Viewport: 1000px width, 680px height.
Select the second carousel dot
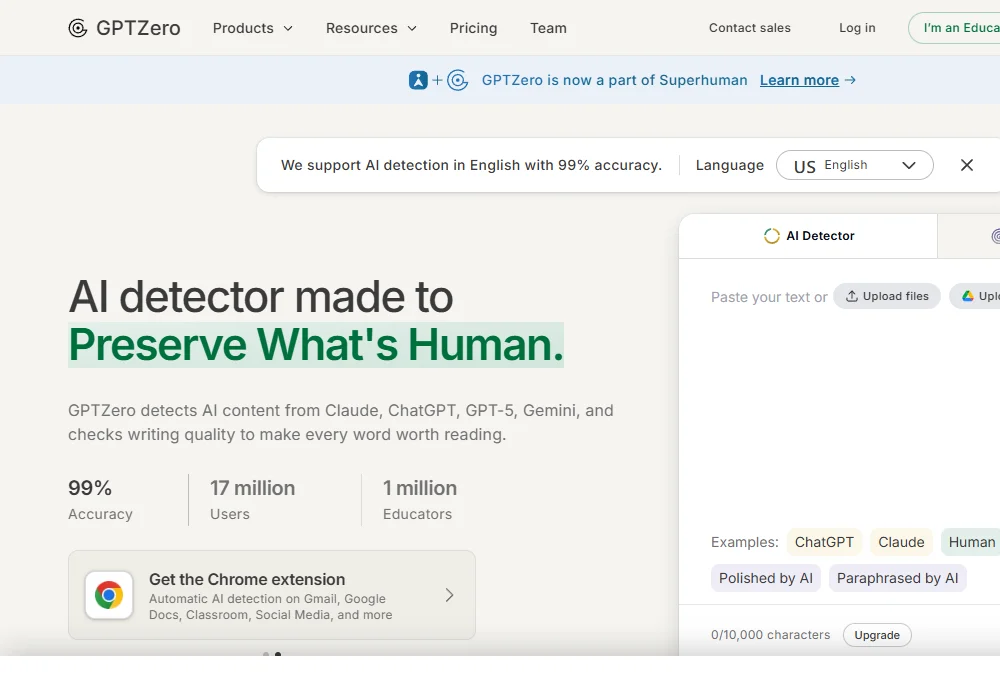pyautogui.click(x=278, y=654)
